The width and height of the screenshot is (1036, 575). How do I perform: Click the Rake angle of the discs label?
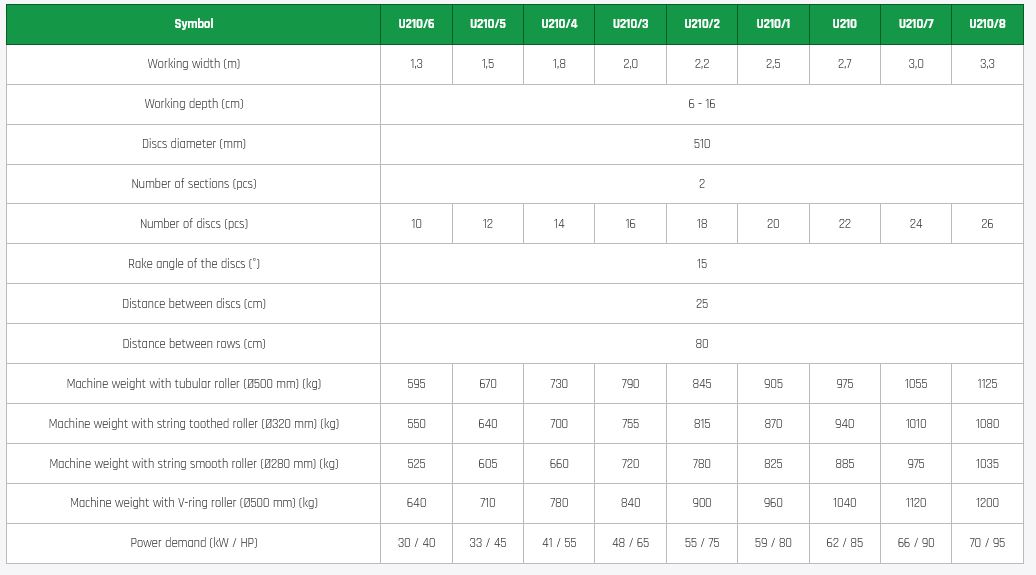tap(193, 264)
